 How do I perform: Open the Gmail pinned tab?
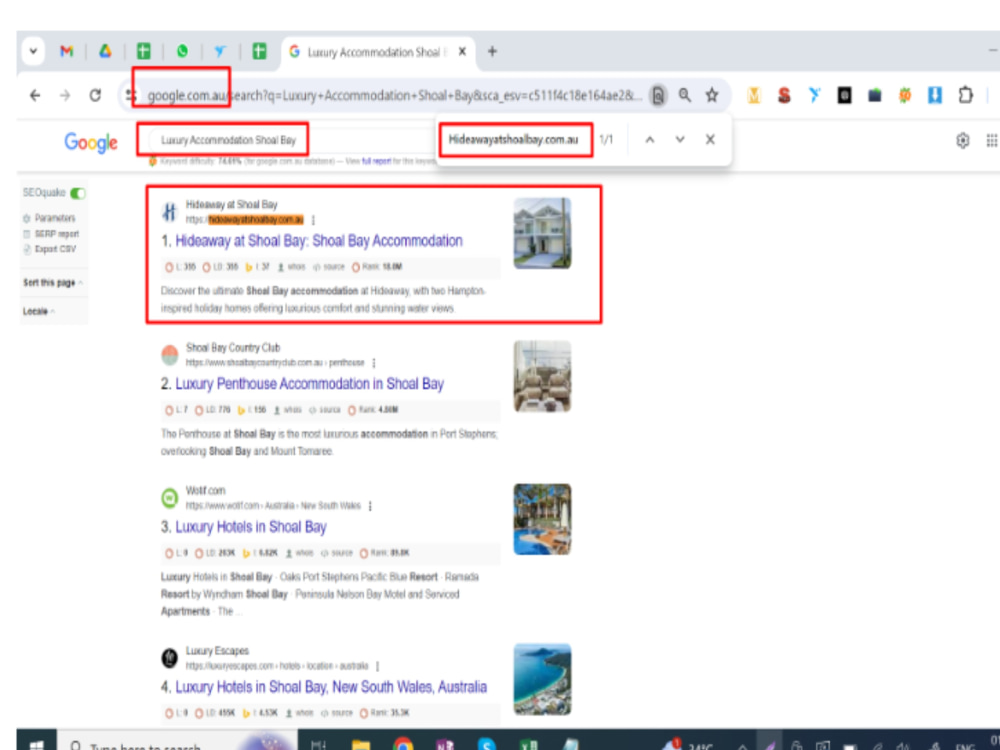coord(66,51)
